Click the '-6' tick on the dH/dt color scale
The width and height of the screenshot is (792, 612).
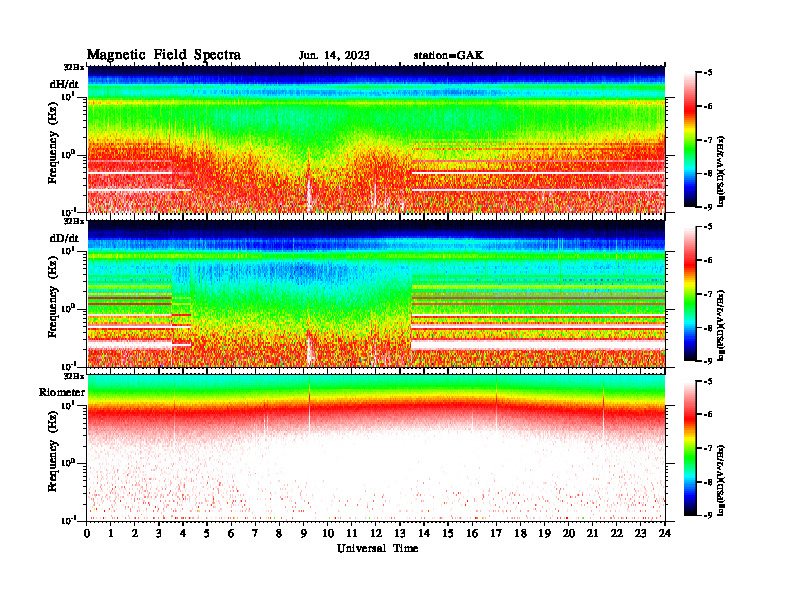pos(708,107)
